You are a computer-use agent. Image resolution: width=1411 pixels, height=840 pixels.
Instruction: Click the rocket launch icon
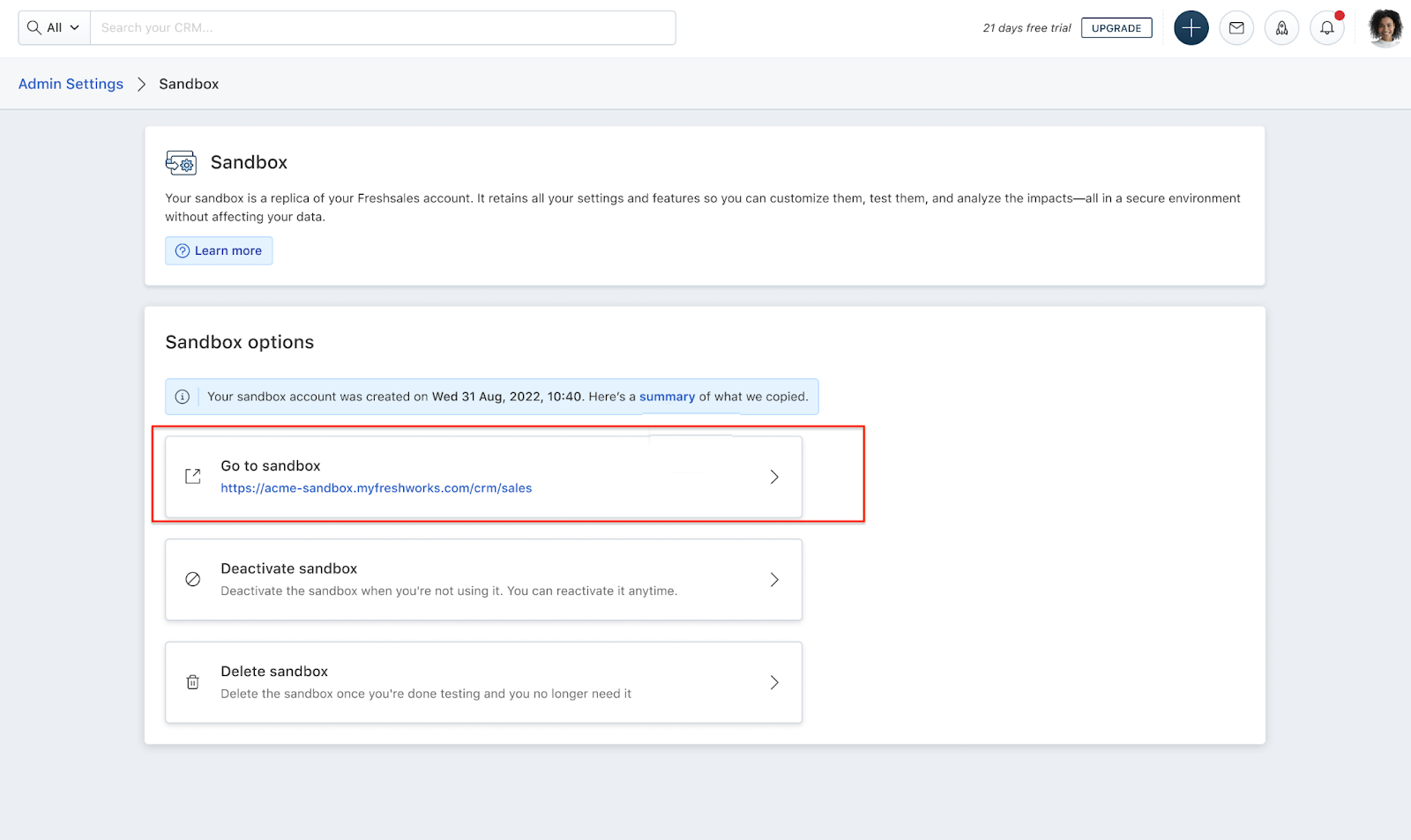pos(1281,27)
